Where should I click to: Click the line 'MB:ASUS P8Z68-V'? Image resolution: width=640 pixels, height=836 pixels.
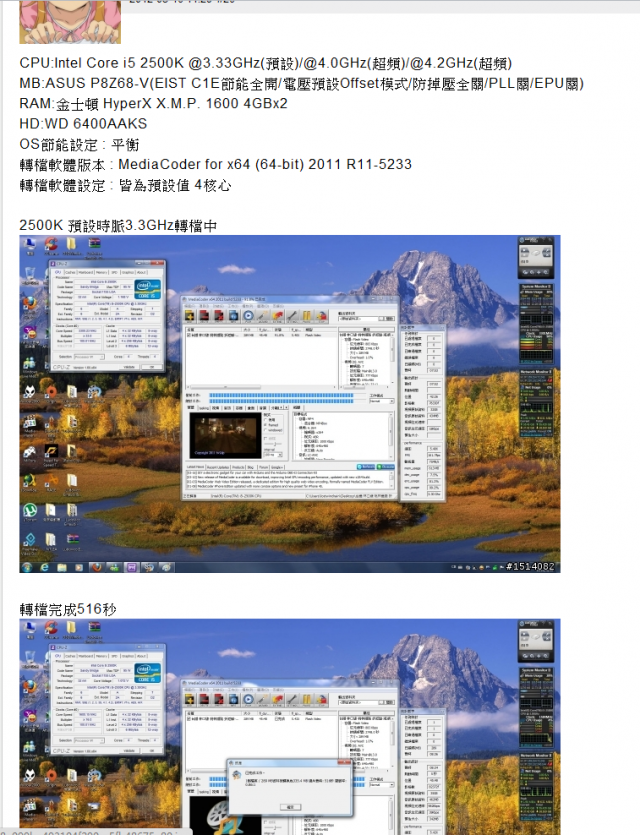tap(302, 84)
